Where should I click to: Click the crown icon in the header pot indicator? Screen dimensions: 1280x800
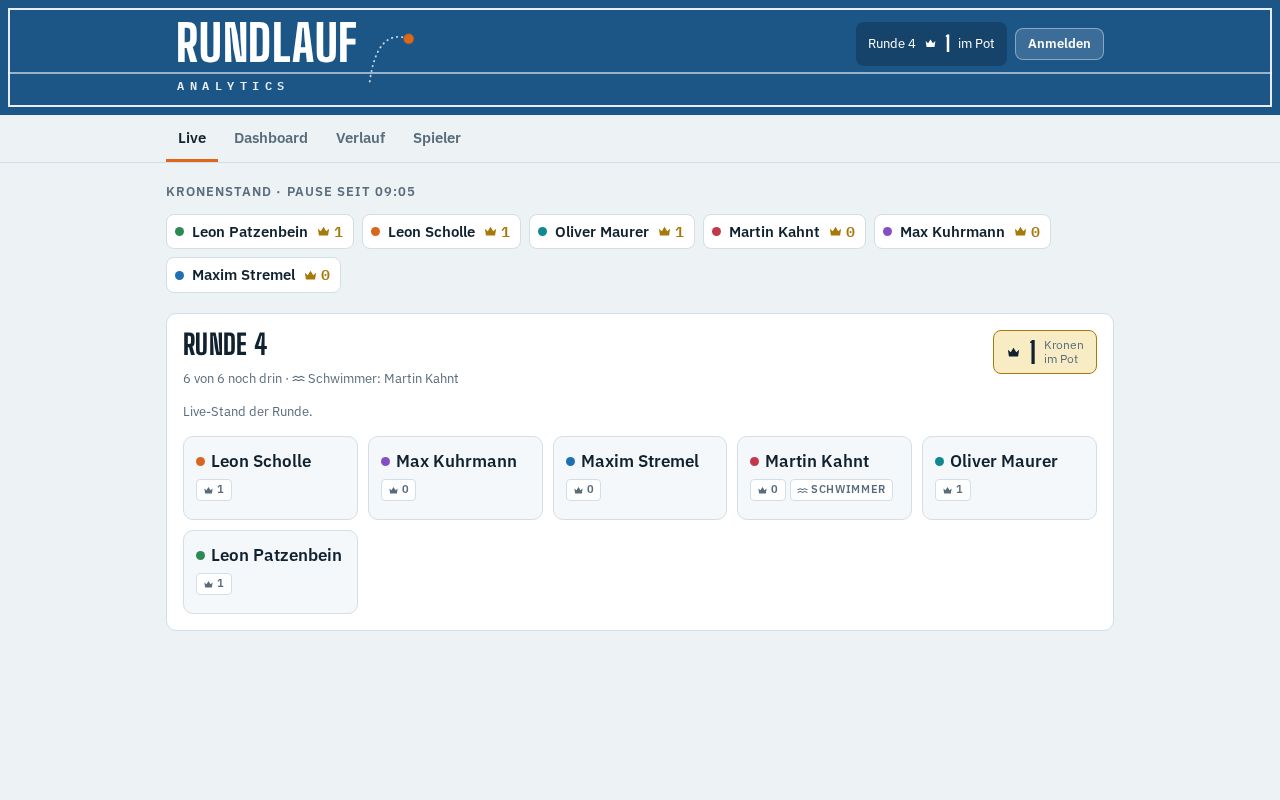pos(930,44)
